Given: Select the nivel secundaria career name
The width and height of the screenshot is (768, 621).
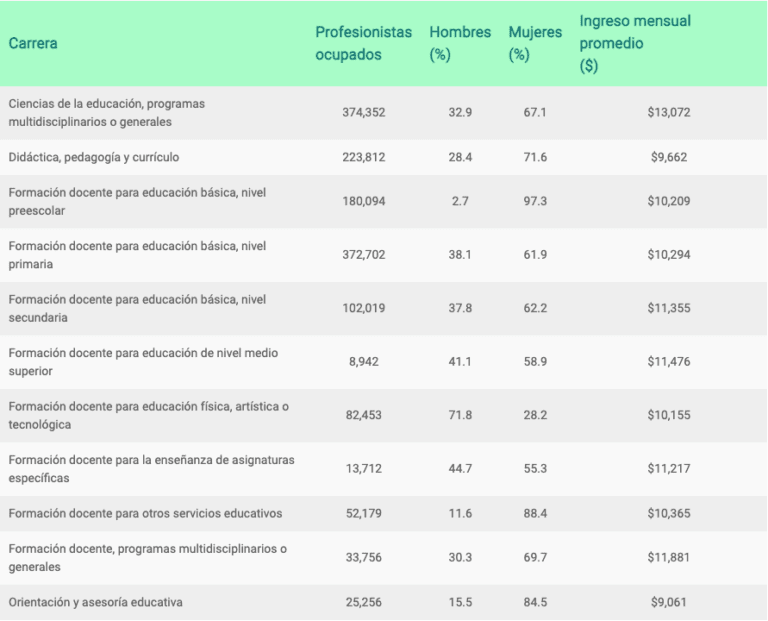Looking at the screenshot, I should (136, 308).
